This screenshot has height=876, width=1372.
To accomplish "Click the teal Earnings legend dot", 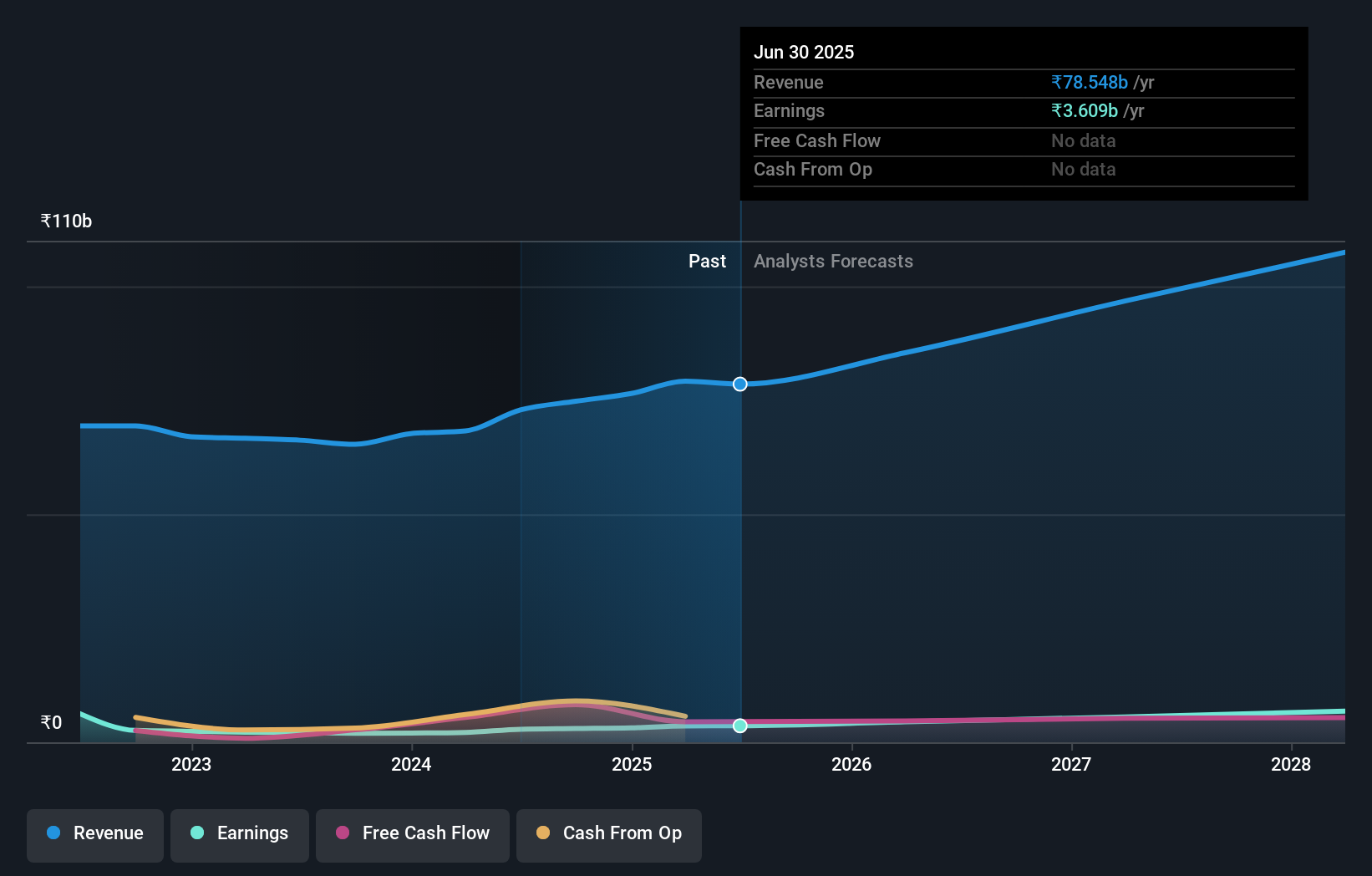I will click(197, 833).
